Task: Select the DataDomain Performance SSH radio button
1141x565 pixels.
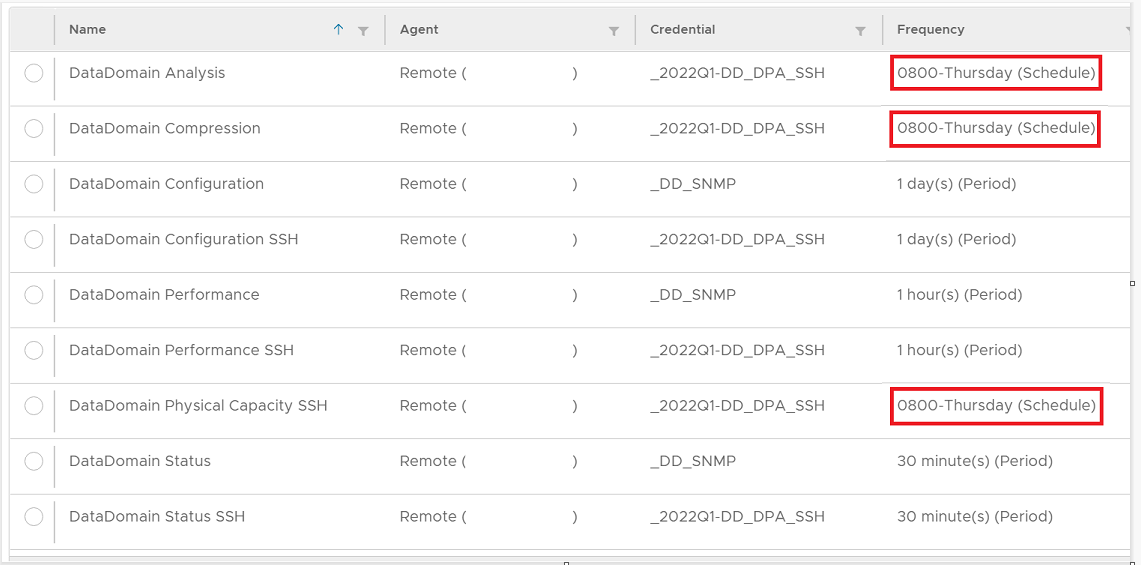Action: pos(33,350)
